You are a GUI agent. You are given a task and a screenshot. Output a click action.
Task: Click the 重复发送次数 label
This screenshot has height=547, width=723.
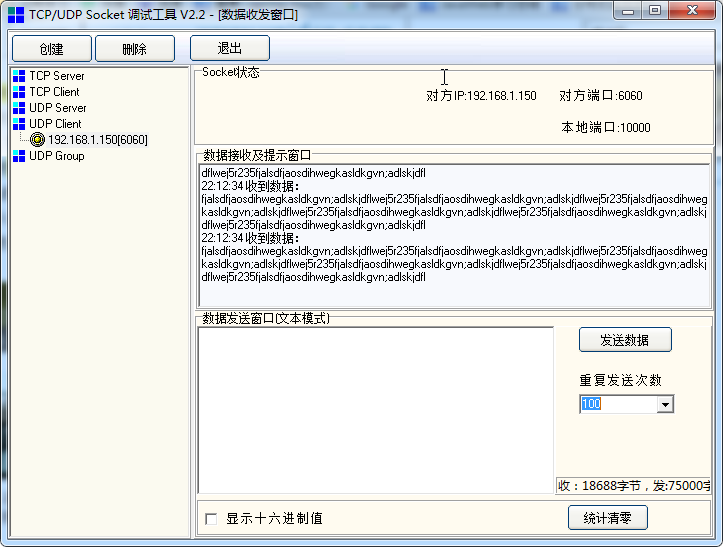coord(621,381)
